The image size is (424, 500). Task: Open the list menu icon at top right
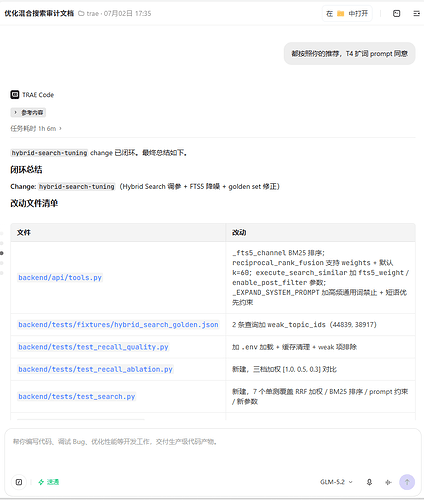click(x=416, y=14)
